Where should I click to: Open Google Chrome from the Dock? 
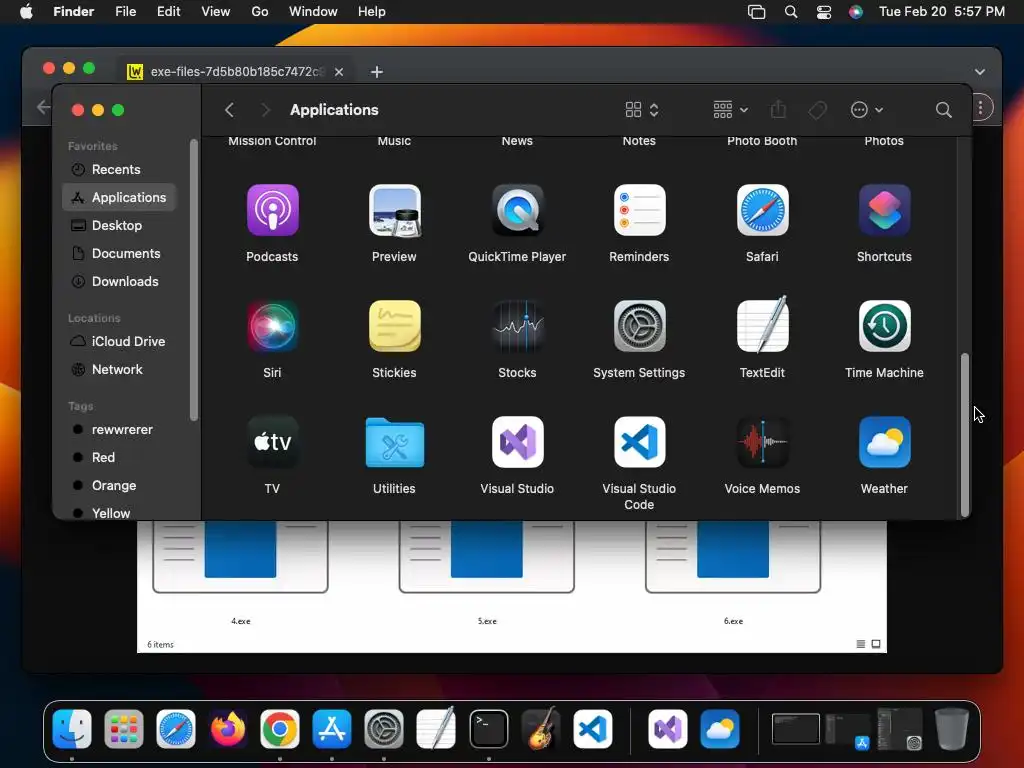tap(280, 729)
